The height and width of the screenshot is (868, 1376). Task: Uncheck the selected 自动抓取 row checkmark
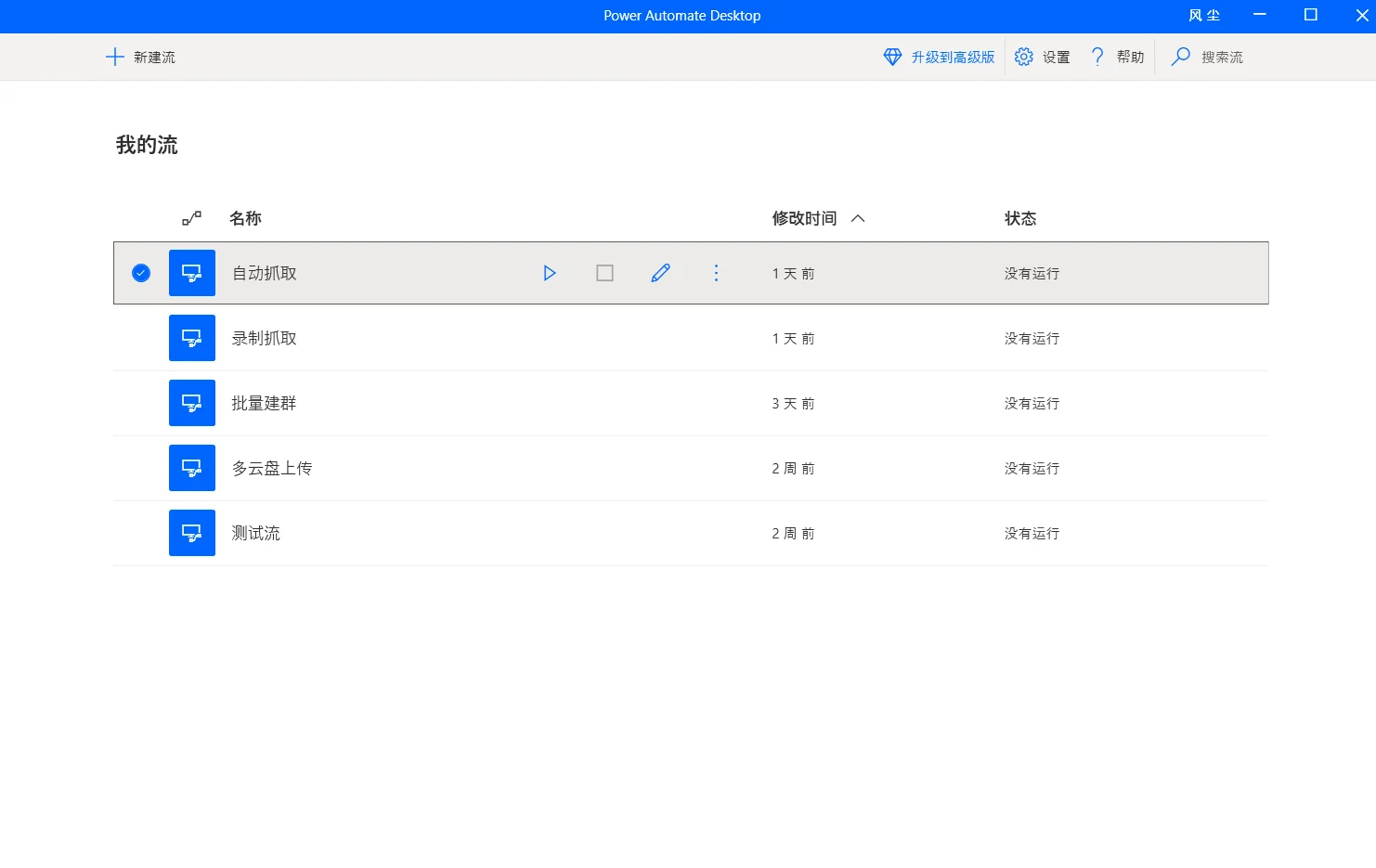141,273
